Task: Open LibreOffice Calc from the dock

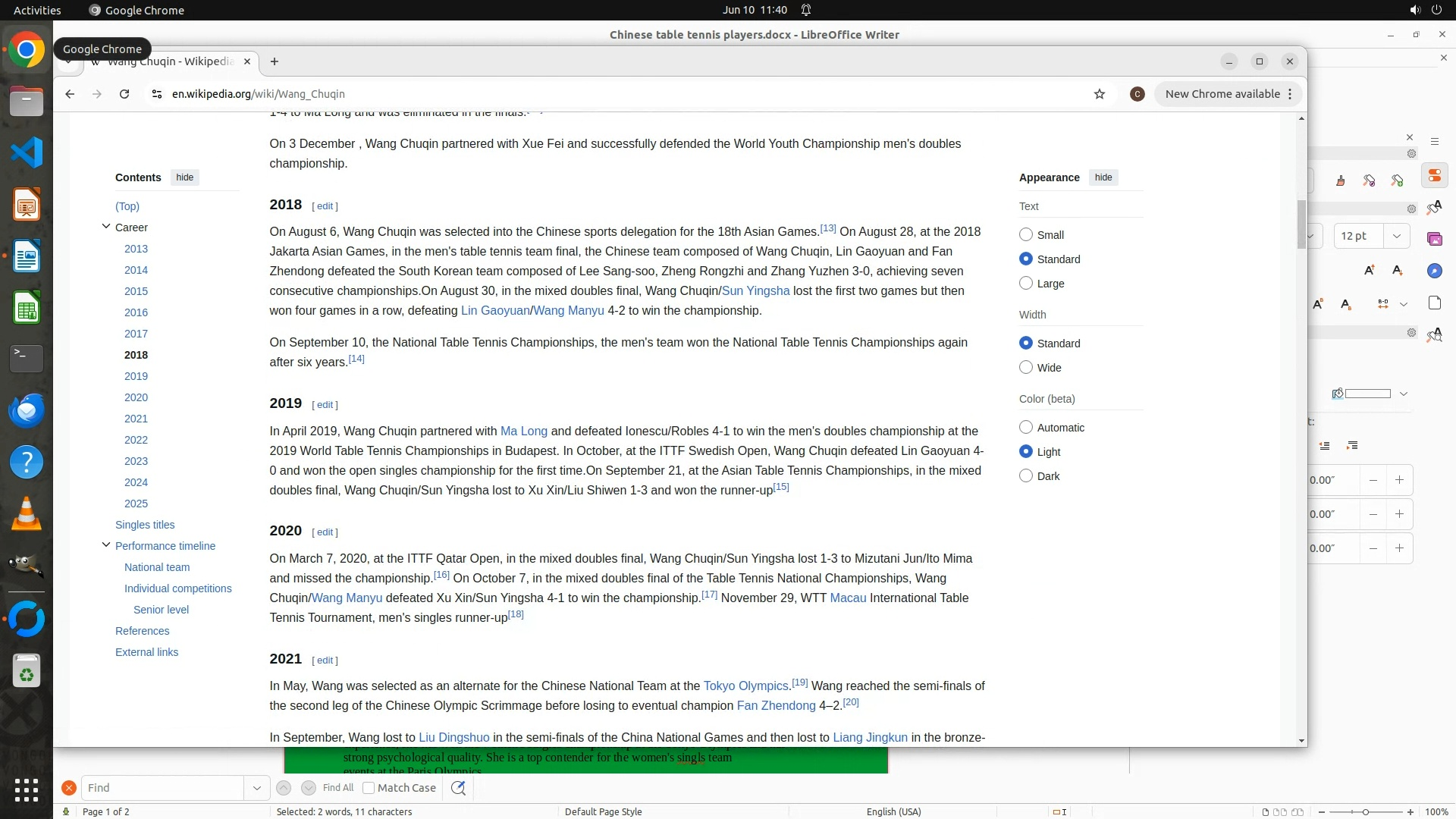Action: (x=27, y=309)
